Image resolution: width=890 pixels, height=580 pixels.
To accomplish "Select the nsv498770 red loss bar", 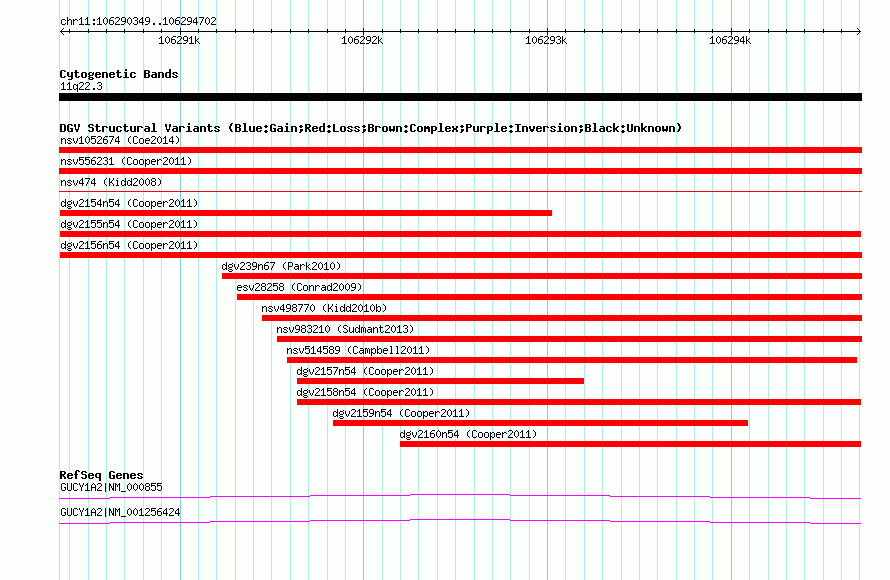I will coord(562,318).
